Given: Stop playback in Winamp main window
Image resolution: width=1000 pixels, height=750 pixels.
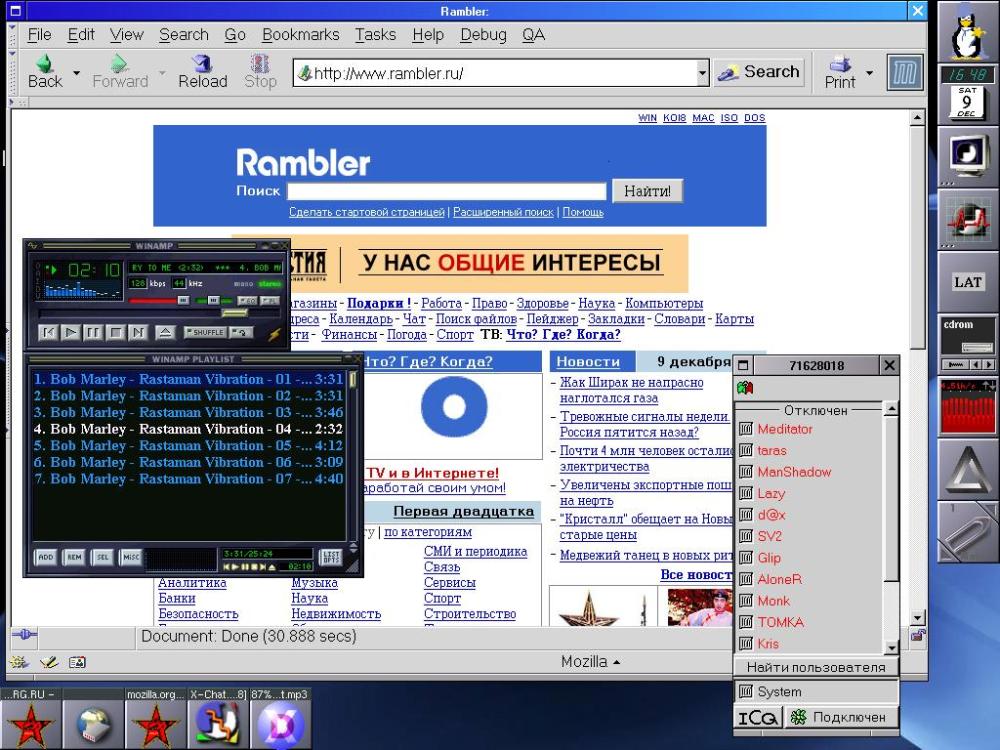Looking at the screenshot, I should point(115,332).
